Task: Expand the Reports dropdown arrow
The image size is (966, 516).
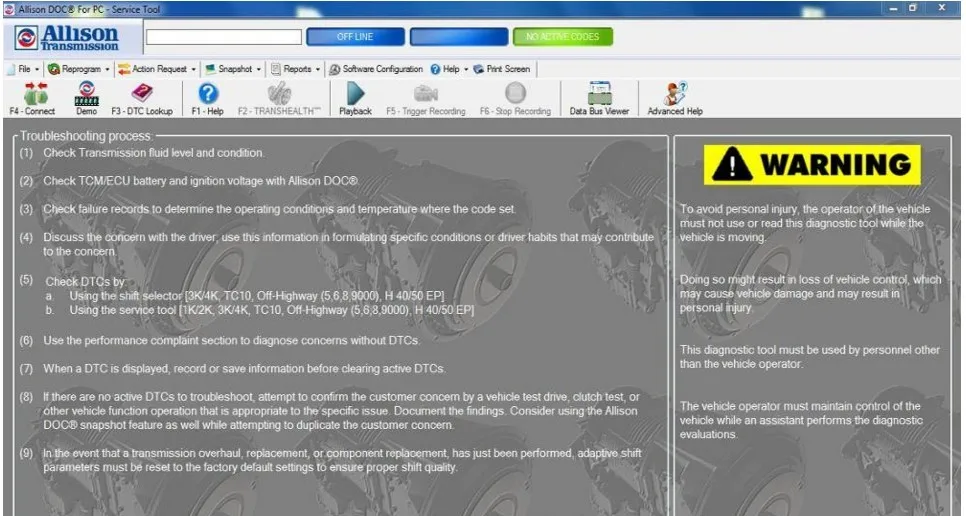Action: tap(318, 70)
